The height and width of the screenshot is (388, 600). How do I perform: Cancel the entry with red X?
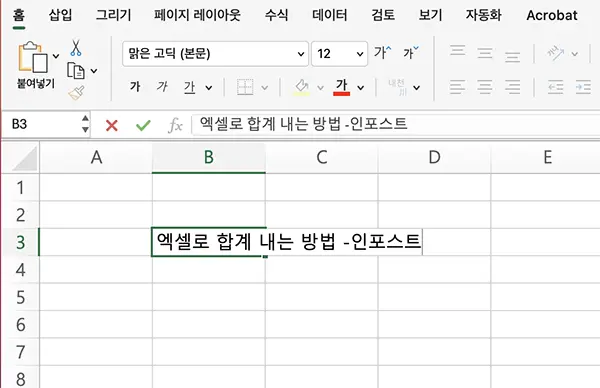(112, 125)
